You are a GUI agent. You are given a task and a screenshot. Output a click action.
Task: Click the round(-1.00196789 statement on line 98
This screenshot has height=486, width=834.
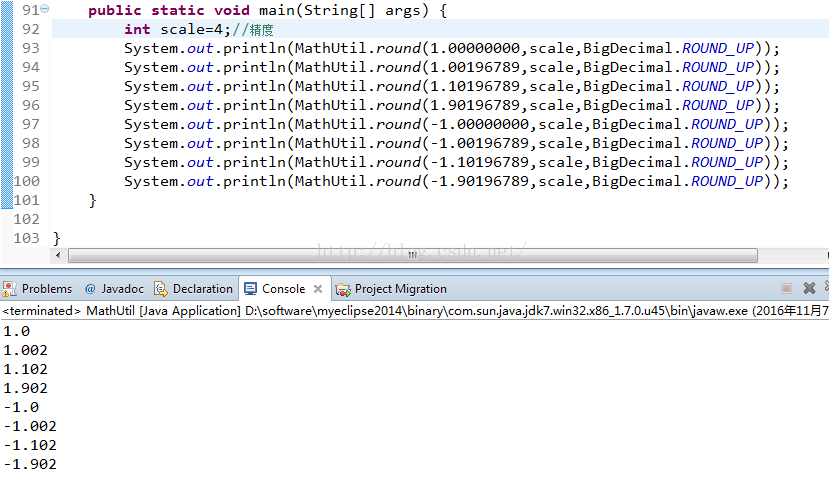456,144
